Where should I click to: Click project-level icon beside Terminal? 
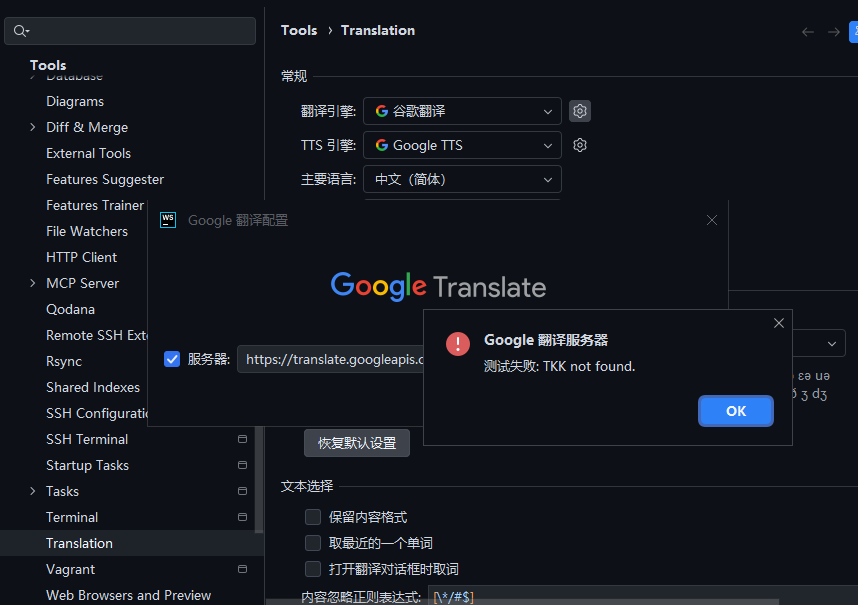pyautogui.click(x=242, y=517)
